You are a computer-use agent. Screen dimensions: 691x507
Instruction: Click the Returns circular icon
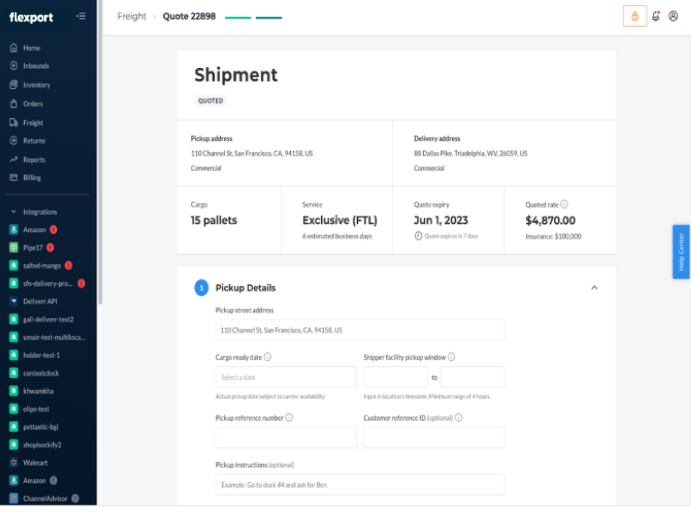(x=14, y=141)
